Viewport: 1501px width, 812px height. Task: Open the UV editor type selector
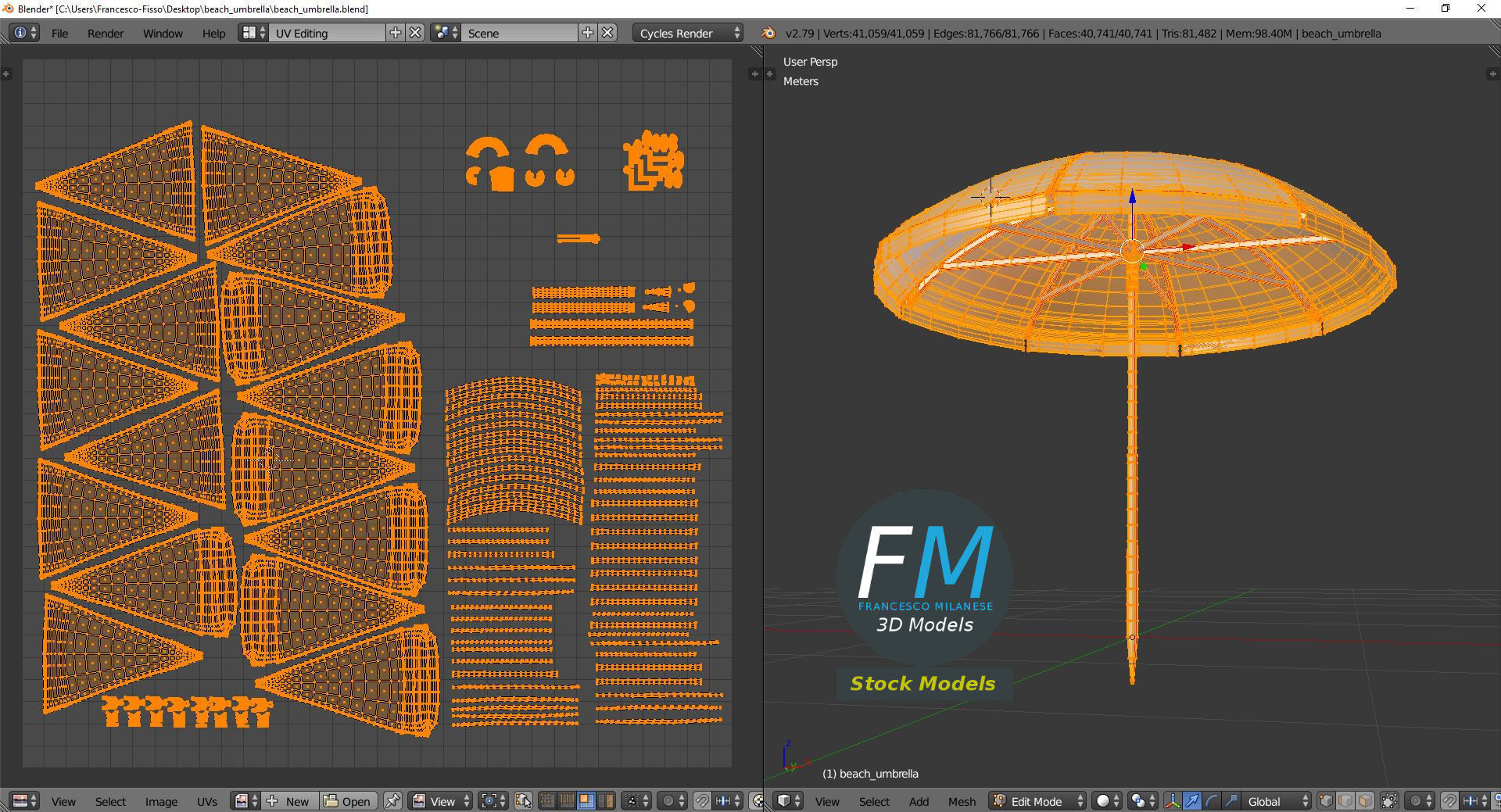25,801
